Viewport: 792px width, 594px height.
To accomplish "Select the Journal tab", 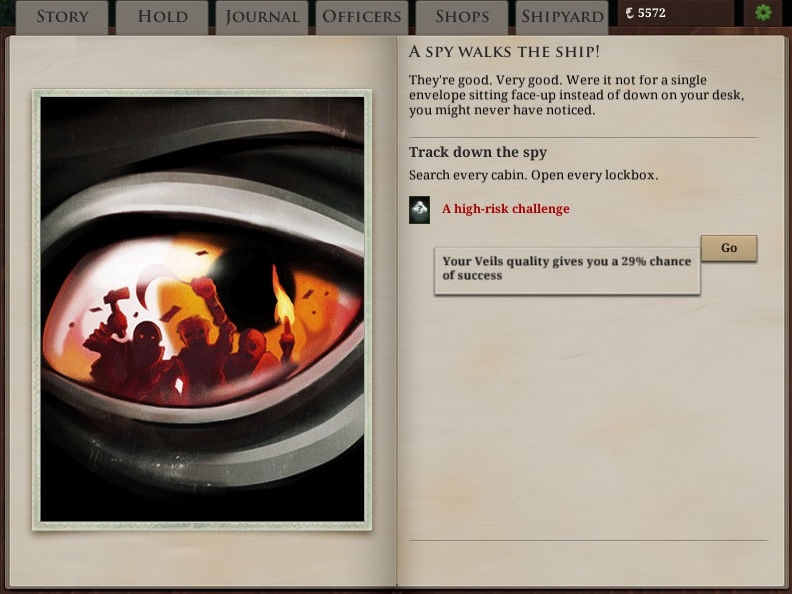I will pyautogui.click(x=262, y=17).
